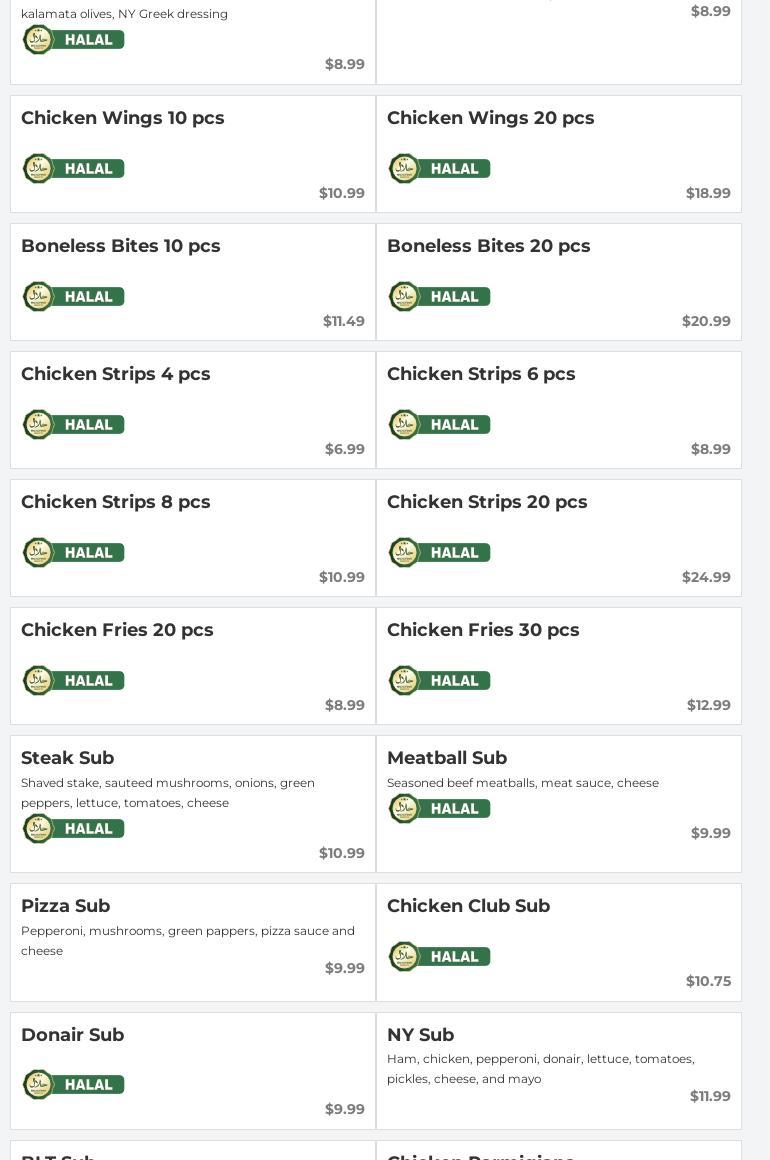
Task: Click the Halal badge under Chicken Wings 20 pcs
Action: [x=440, y=168]
